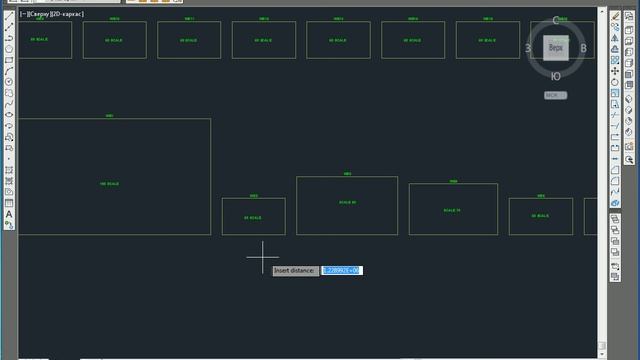Select the Polyline drawing tool

[x=9, y=38]
